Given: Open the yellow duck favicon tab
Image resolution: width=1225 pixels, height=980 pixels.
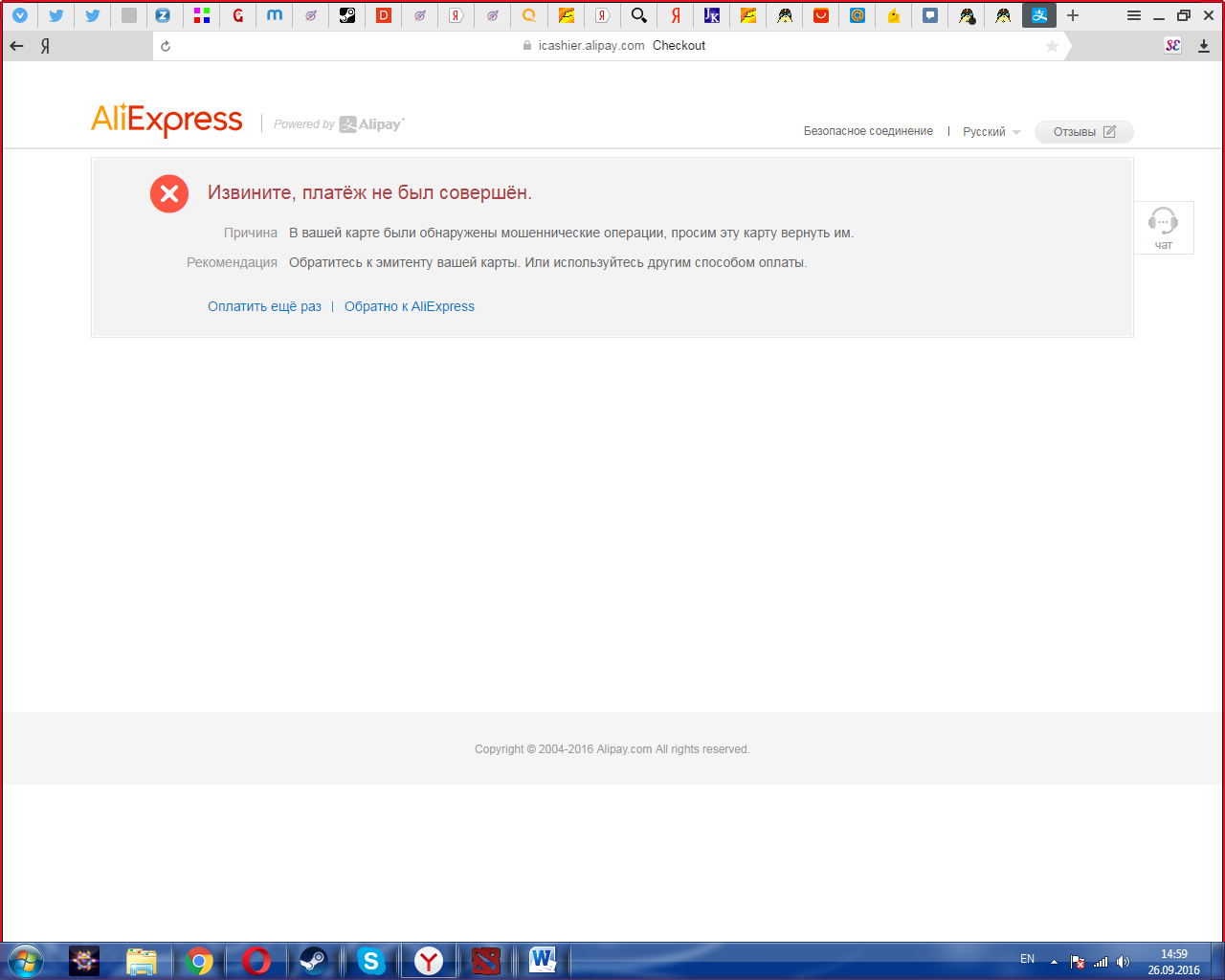Looking at the screenshot, I should tap(893, 15).
